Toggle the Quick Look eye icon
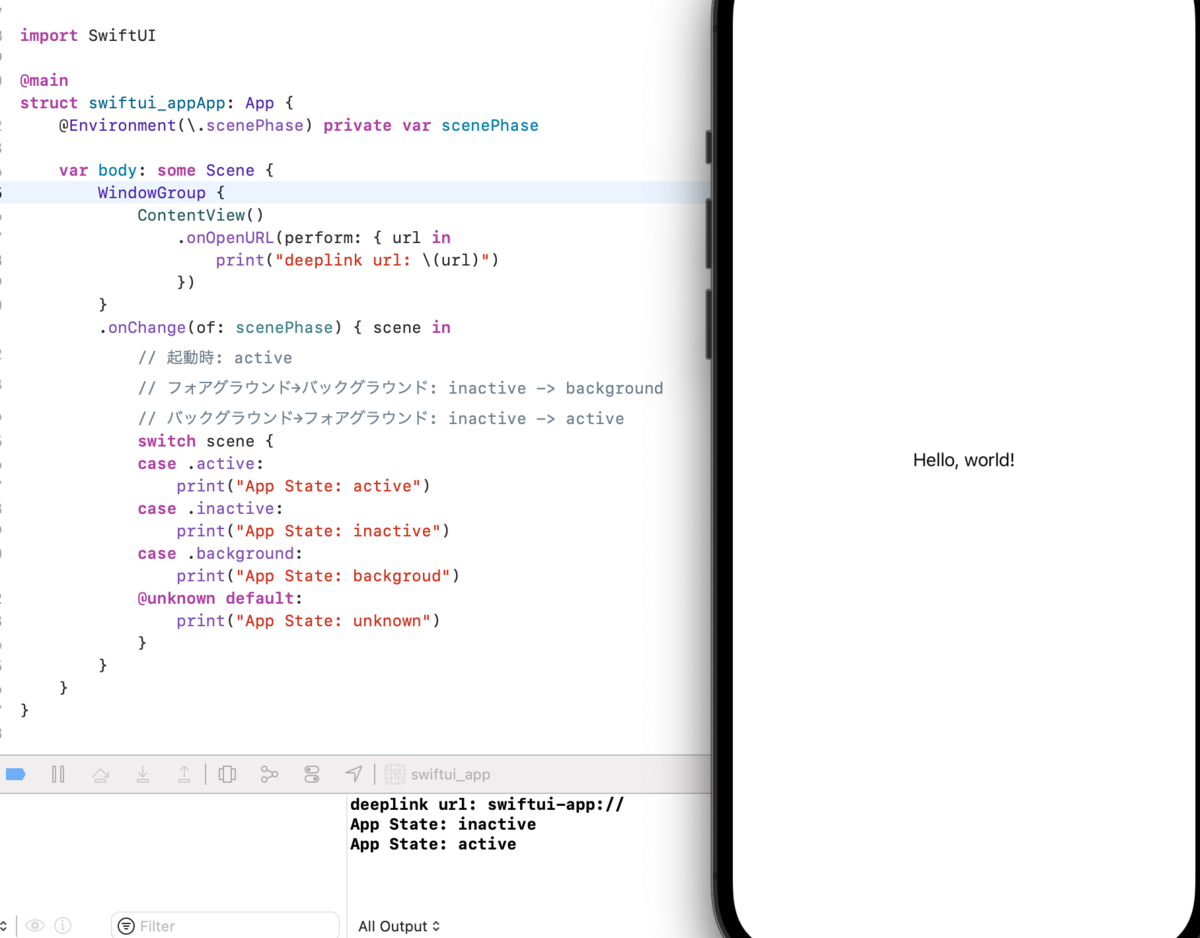 coord(35,926)
